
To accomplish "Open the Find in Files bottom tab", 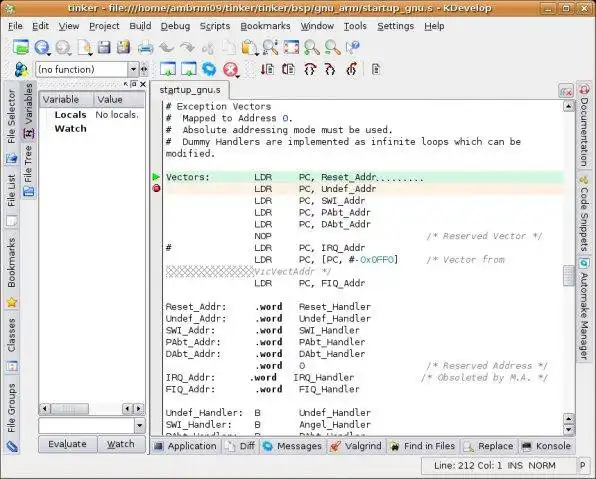I will pyautogui.click(x=423, y=446).
